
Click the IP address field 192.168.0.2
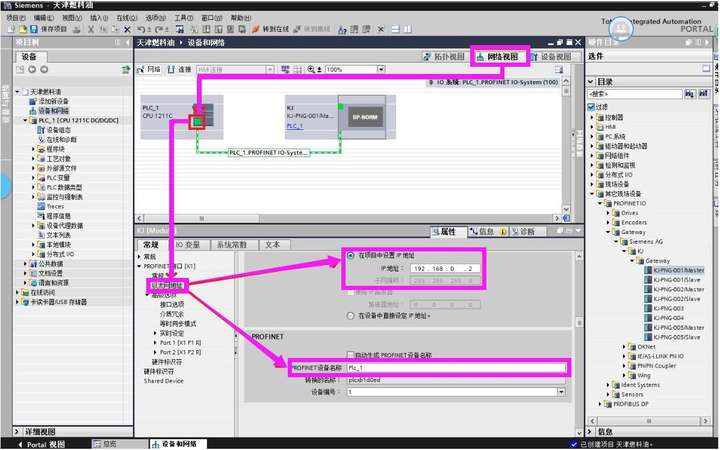pyautogui.click(x=445, y=269)
